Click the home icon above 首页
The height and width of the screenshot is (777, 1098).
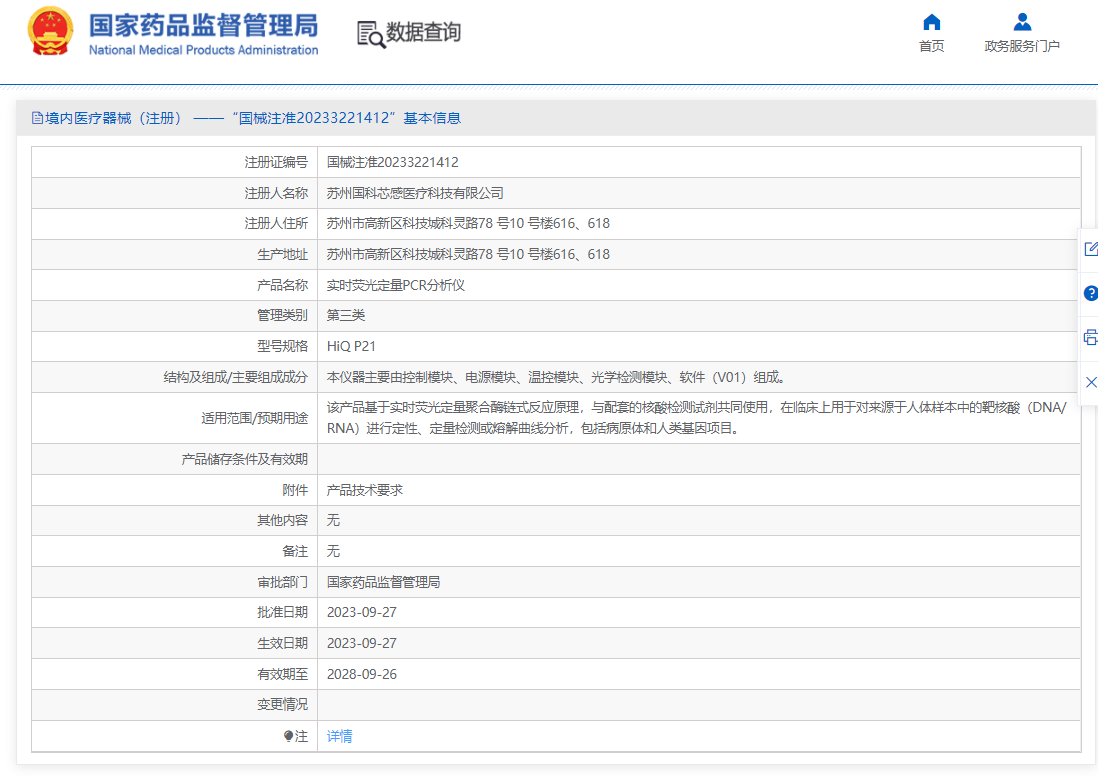(931, 22)
